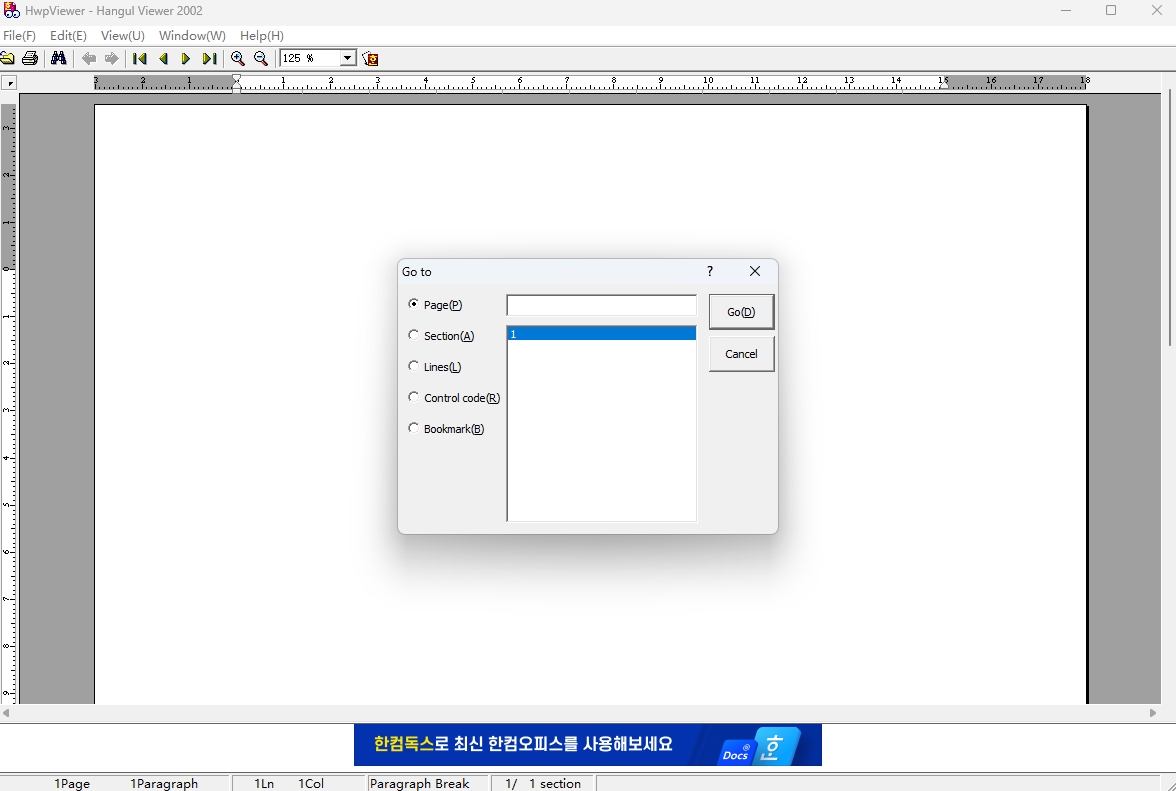Jump to first page icon
Image resolution: width=1176 pixels, height=791 pixels.
click(x=140, y=58)
